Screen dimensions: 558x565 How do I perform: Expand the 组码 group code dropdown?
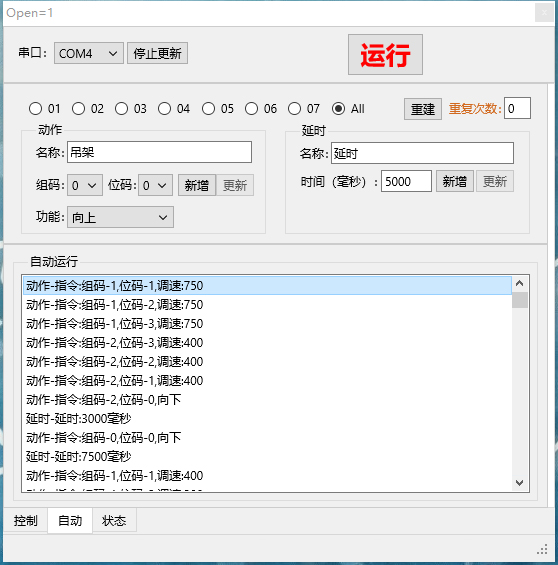tap(85, 185)
